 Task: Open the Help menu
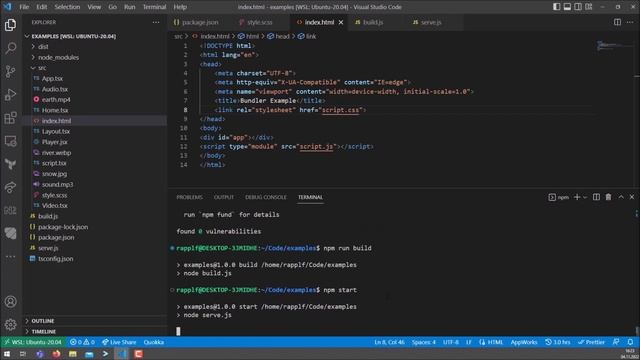coord(180,7)
